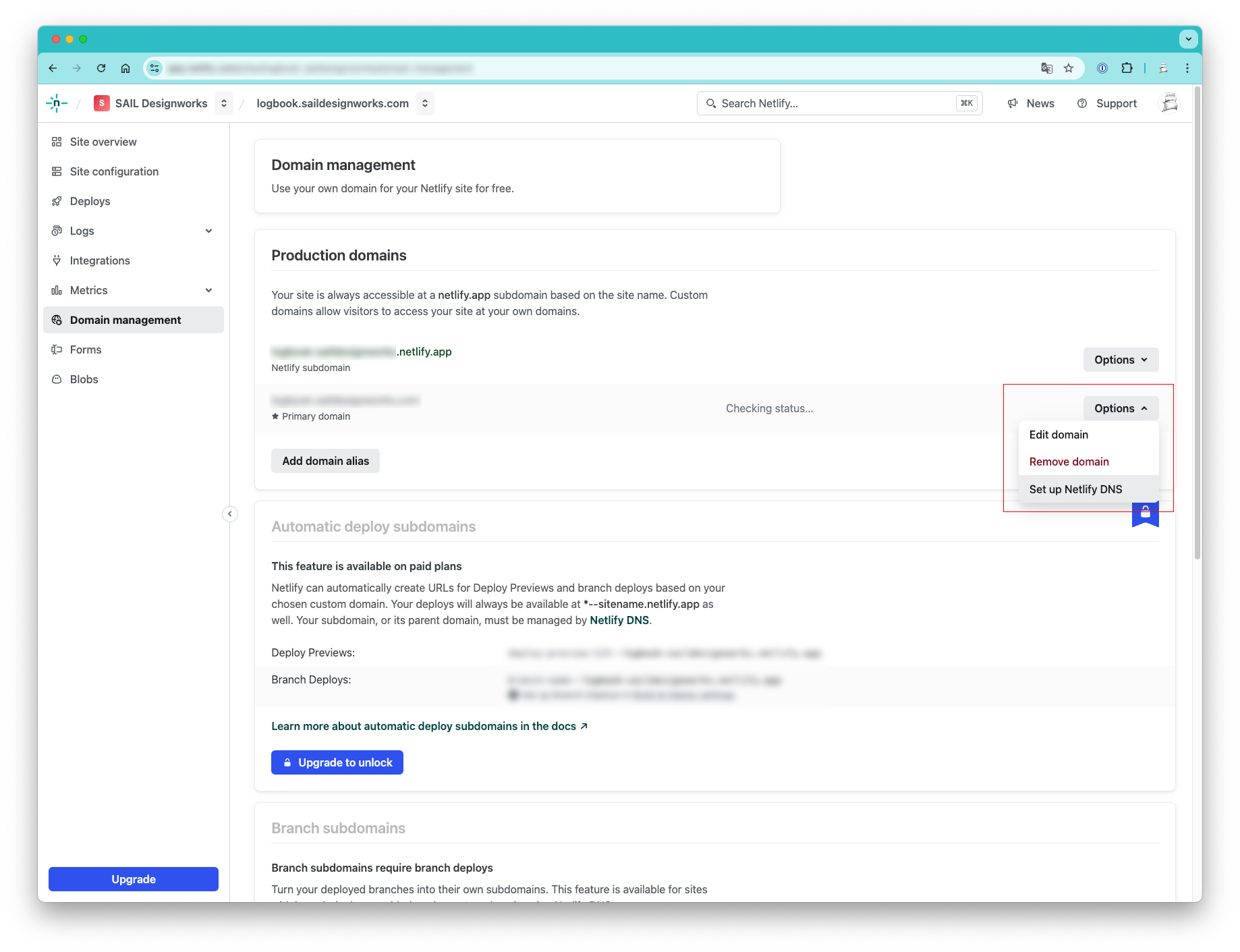1240x952 pixels.
Task: Click the page vertical scrollbar
Action: click(x=1197, y=324)
